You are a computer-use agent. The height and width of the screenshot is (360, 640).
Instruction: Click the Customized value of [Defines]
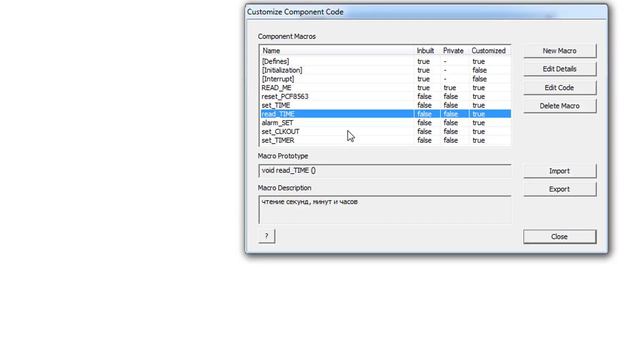pyautogui.click(x=479, y=61)
